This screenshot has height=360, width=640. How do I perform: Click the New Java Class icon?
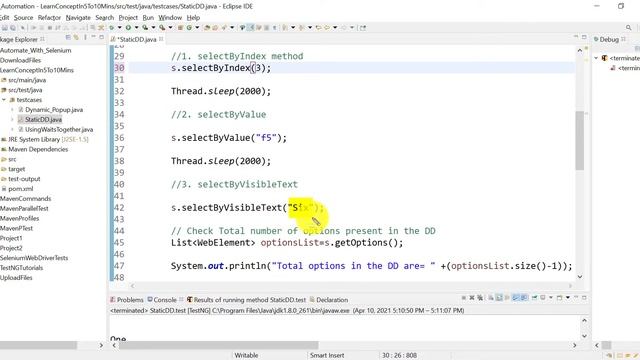189,28
